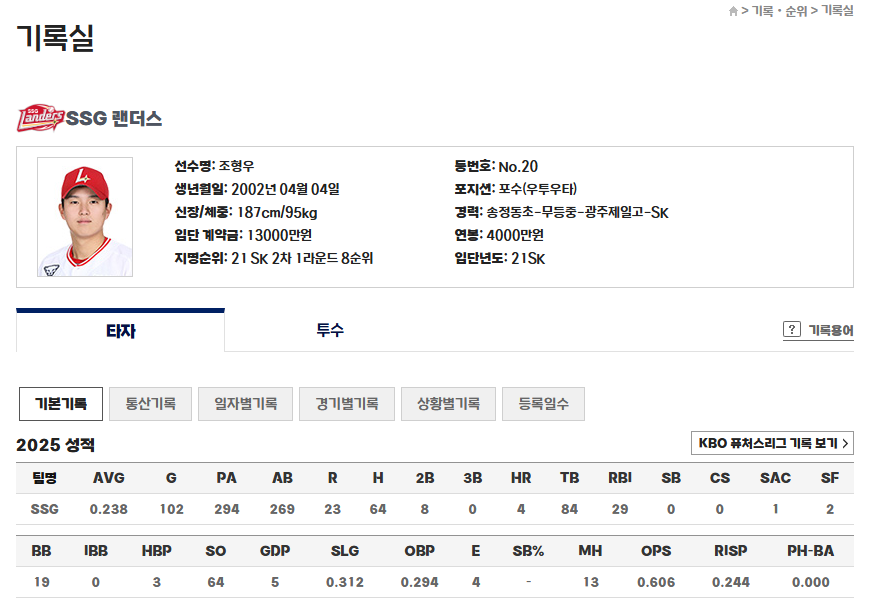Select the 기본기록 (basic records) button

click(61, 404)
